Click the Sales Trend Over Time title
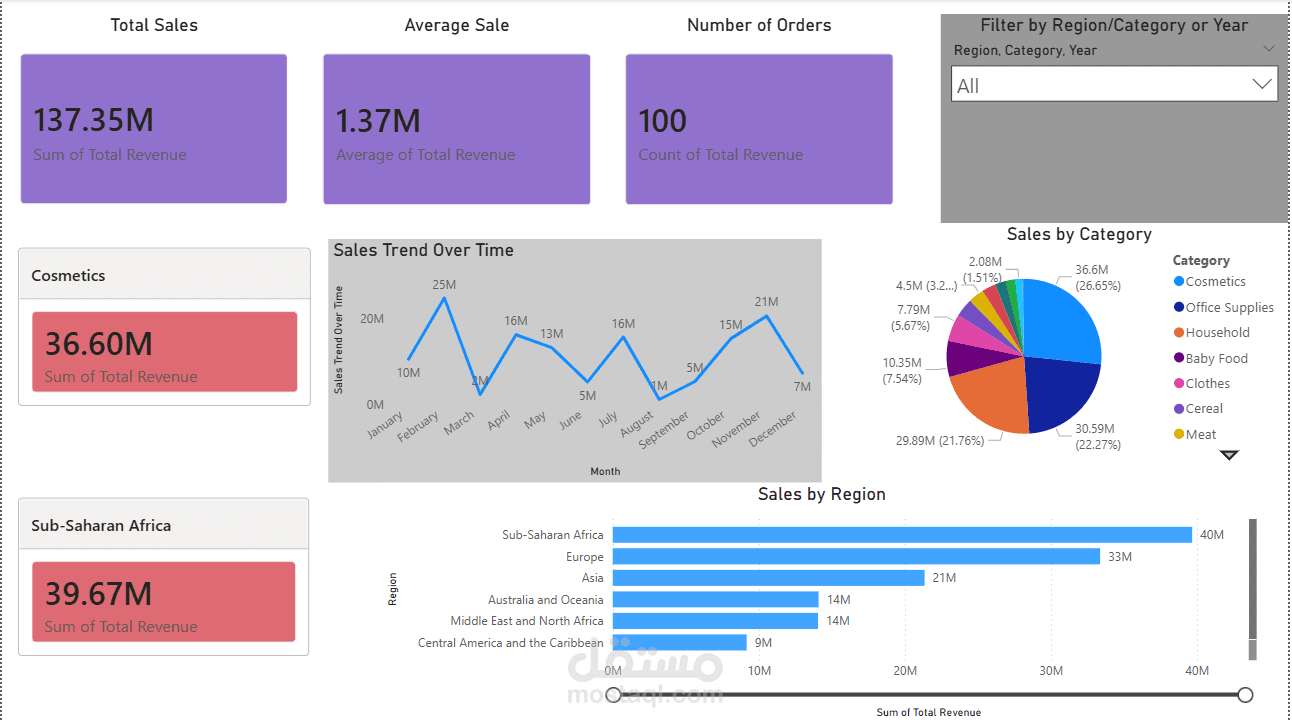 pyautogui.click(x=421, y=250)
